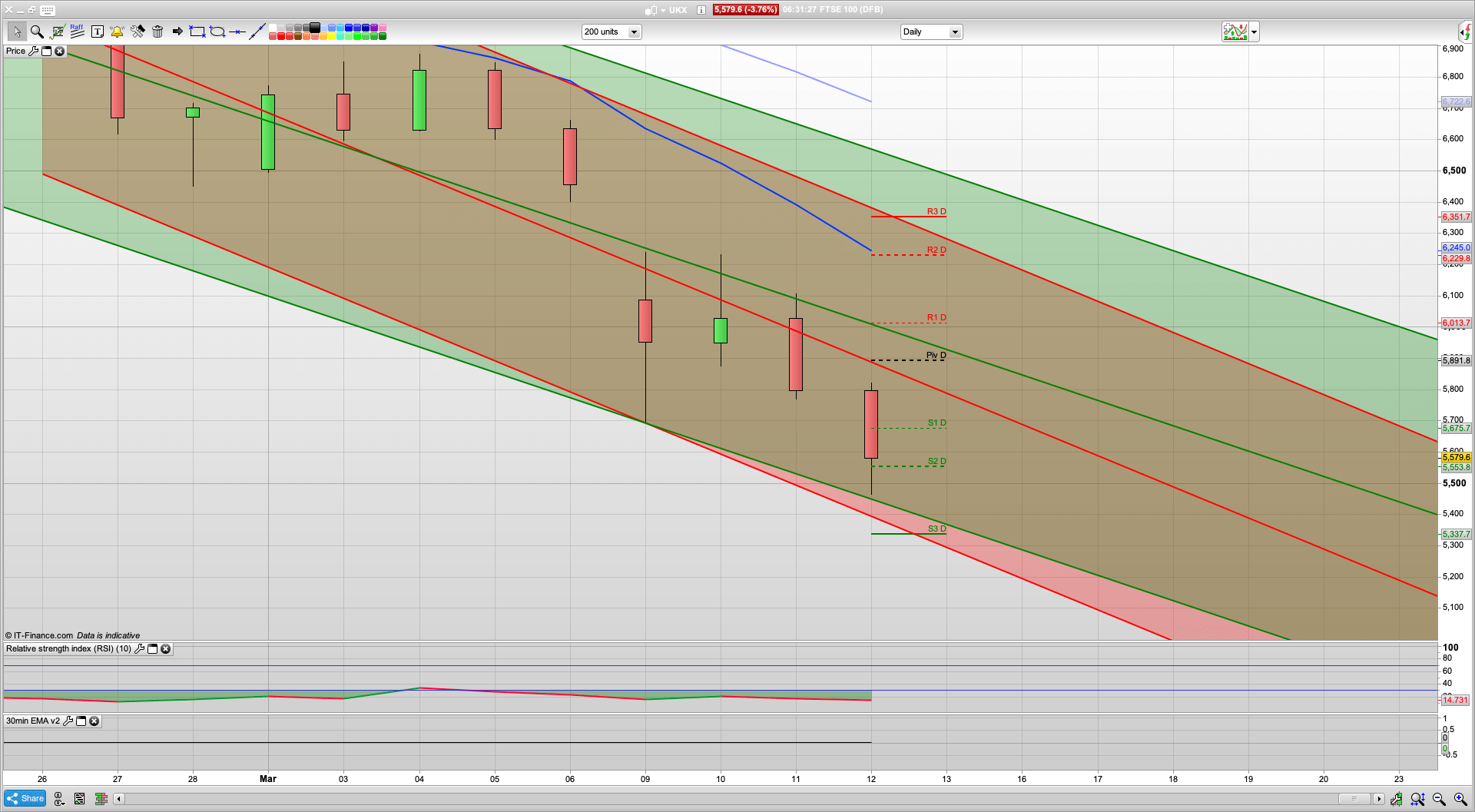The image size is (1475, 812).
Task: Click the text annotation tool
Action: coord(97,31)
